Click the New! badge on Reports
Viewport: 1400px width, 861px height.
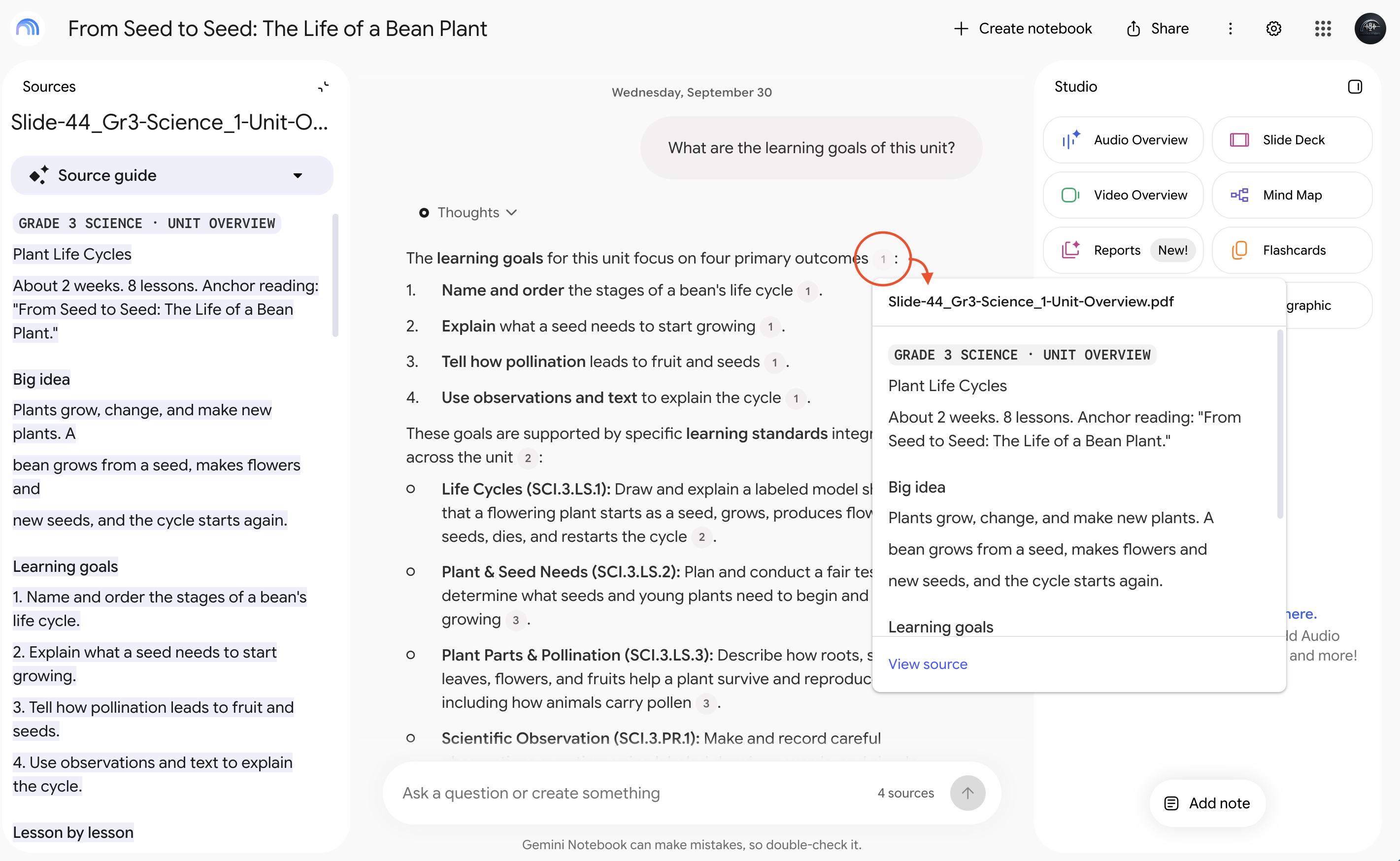pos(1172,251)
